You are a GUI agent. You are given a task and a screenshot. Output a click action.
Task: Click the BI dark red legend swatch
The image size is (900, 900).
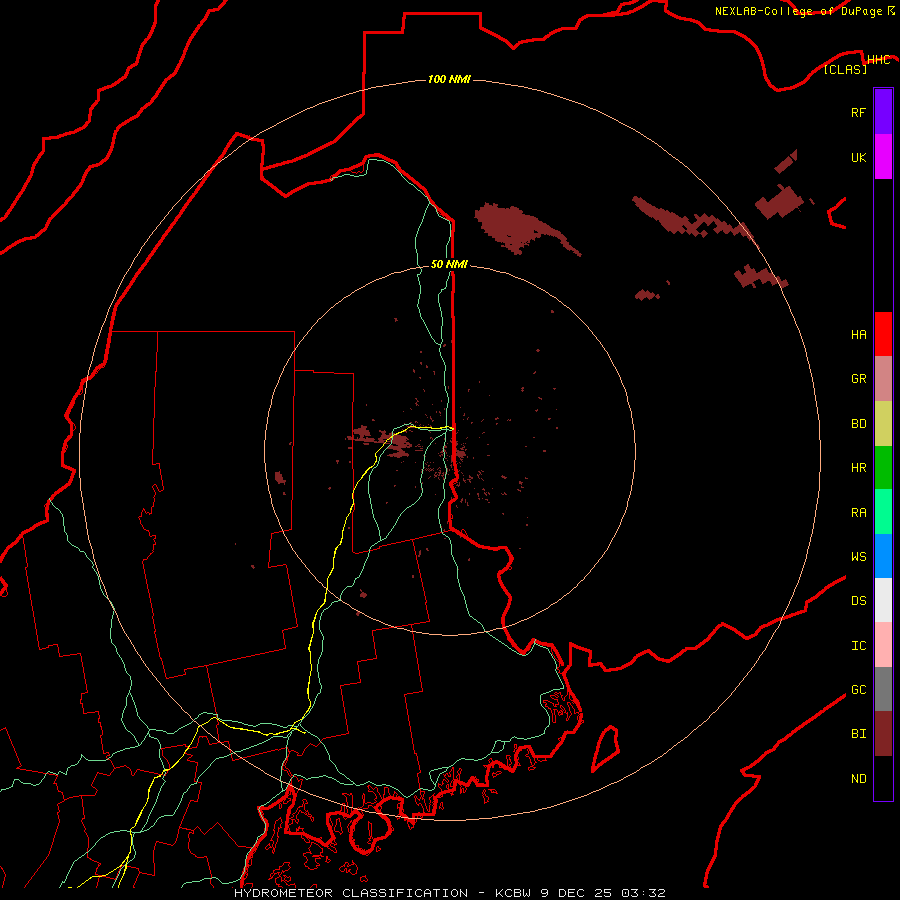(883, 734)
